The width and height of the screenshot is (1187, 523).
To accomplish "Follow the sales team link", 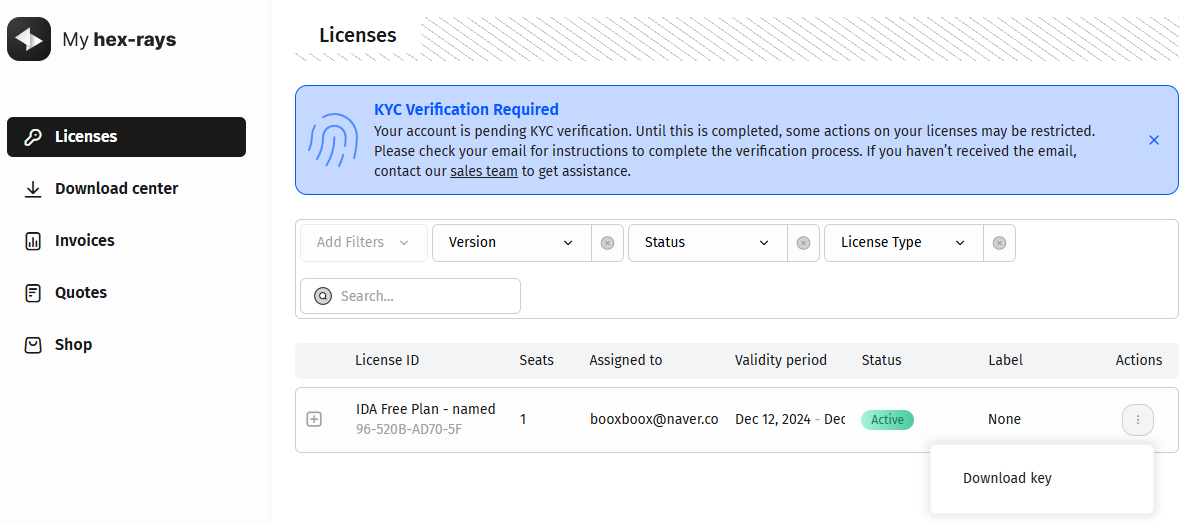I will coord(484,171).
